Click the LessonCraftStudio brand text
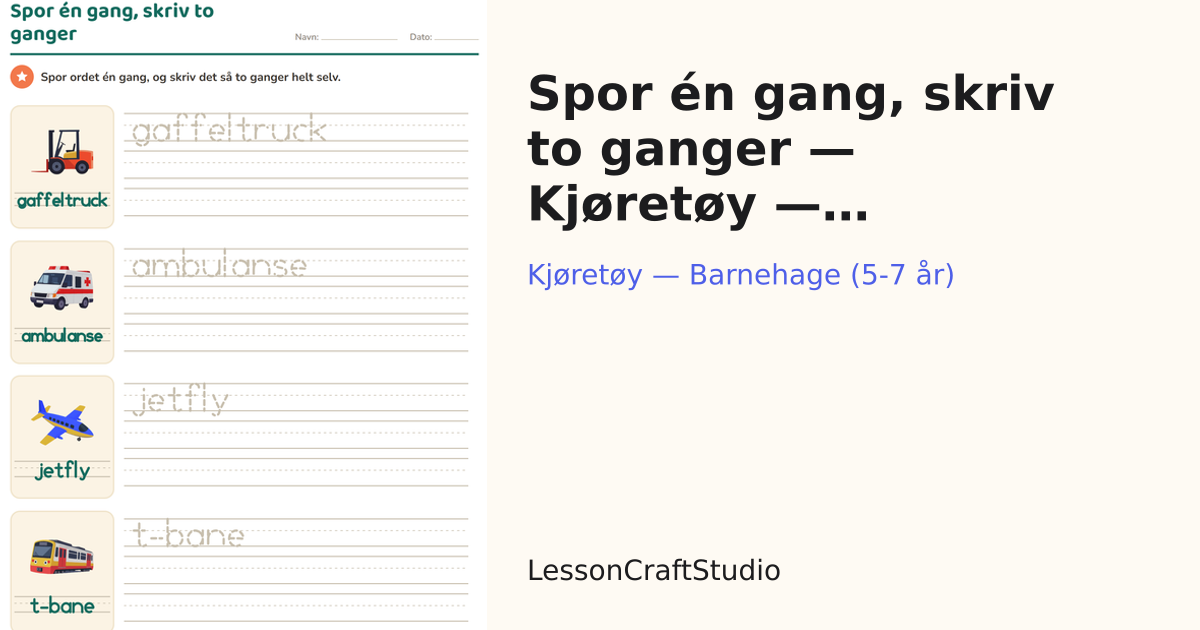Screen dimensions: 1200x630 (x=654, y=571)
